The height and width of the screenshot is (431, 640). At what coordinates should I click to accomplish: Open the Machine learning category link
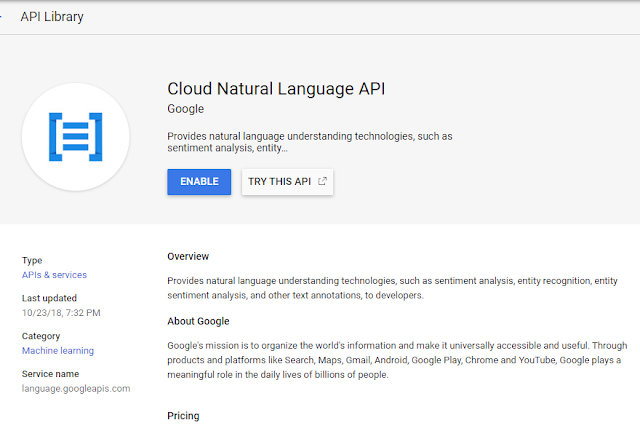point(58,351)
